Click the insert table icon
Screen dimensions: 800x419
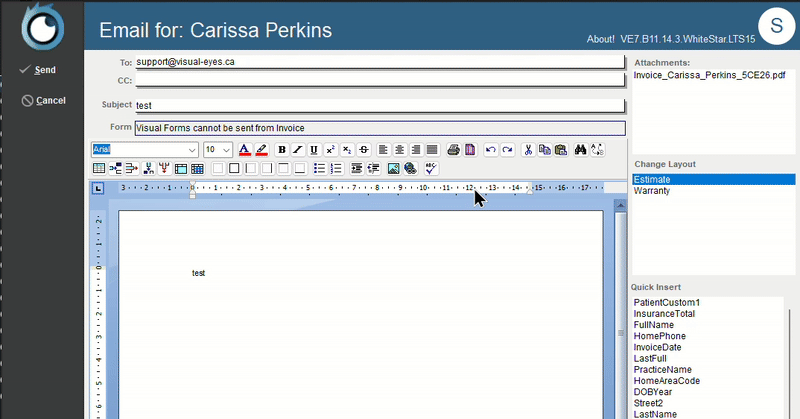tap(99, 168)
